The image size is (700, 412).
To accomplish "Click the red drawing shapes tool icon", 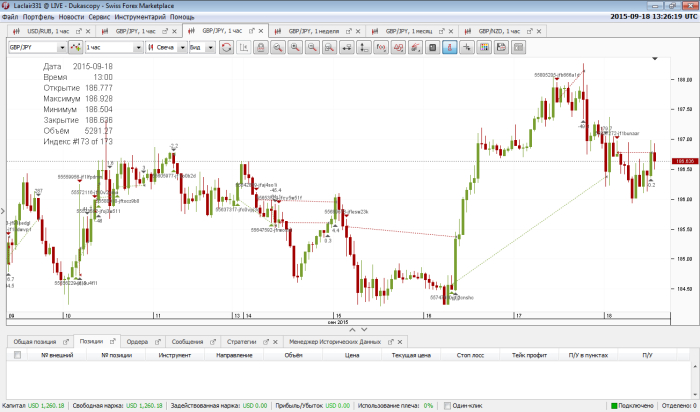I will 398,47.
